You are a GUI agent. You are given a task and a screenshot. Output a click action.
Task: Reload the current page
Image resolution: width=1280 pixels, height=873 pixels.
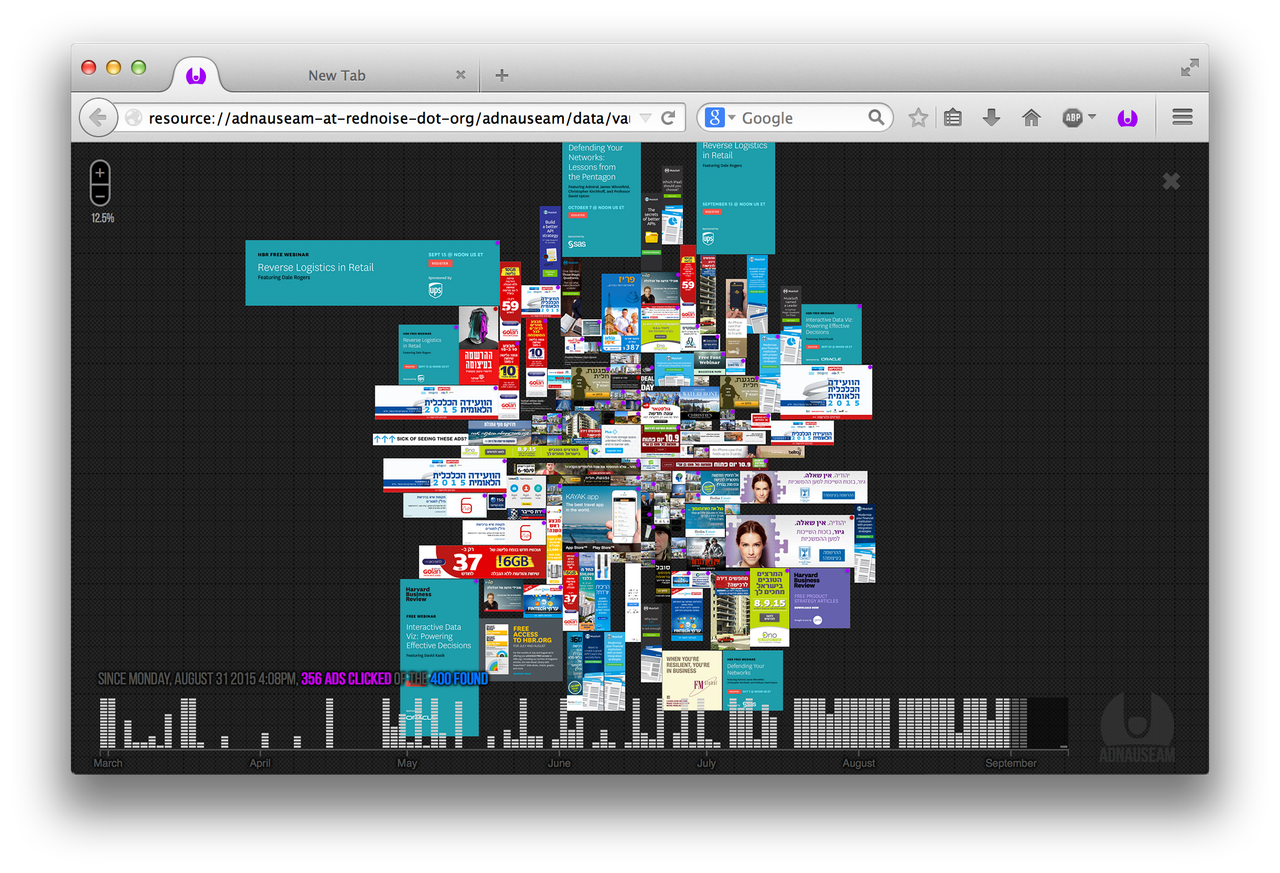click(x=668, y=118)
